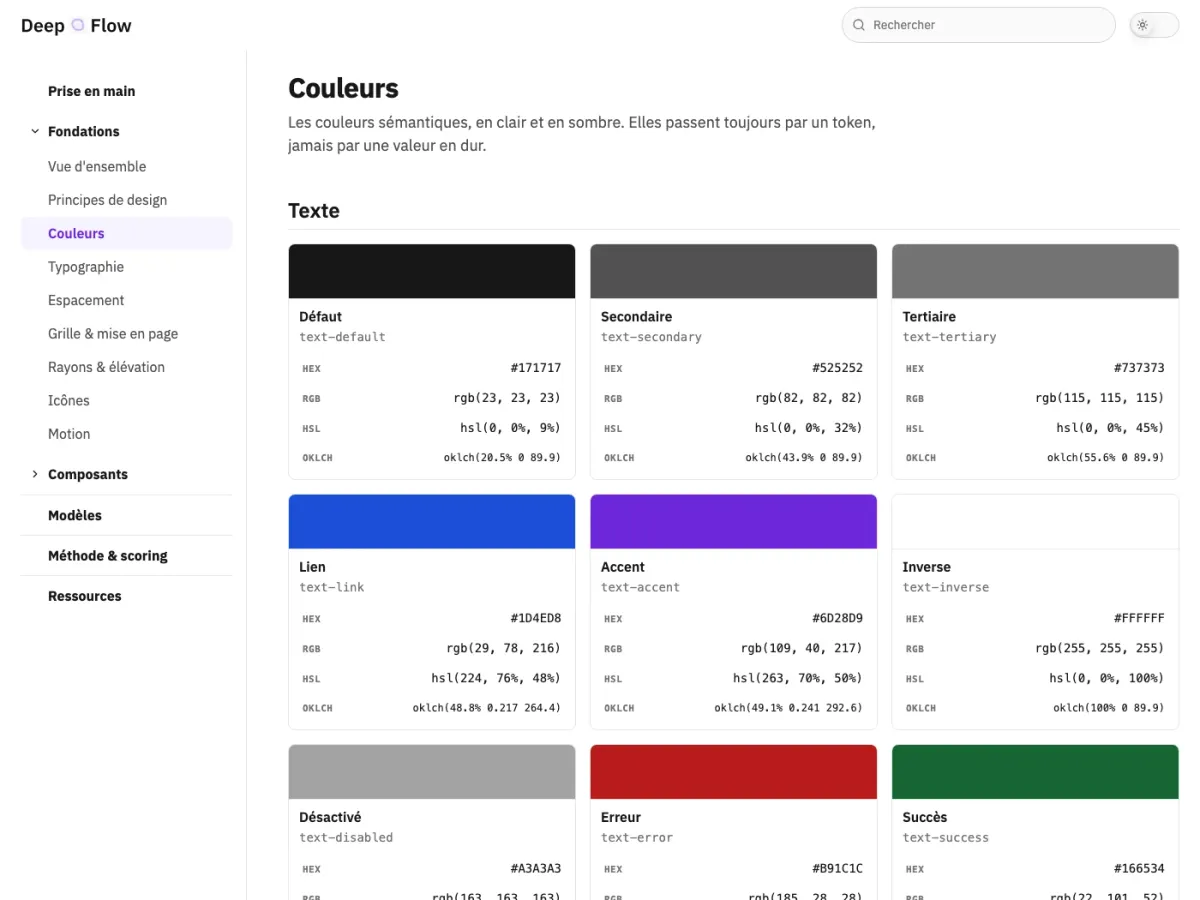Click the Deep Flow logo circle icon
The width and height of the screenshot is (1200, 900).
click(x=78, y=26)
